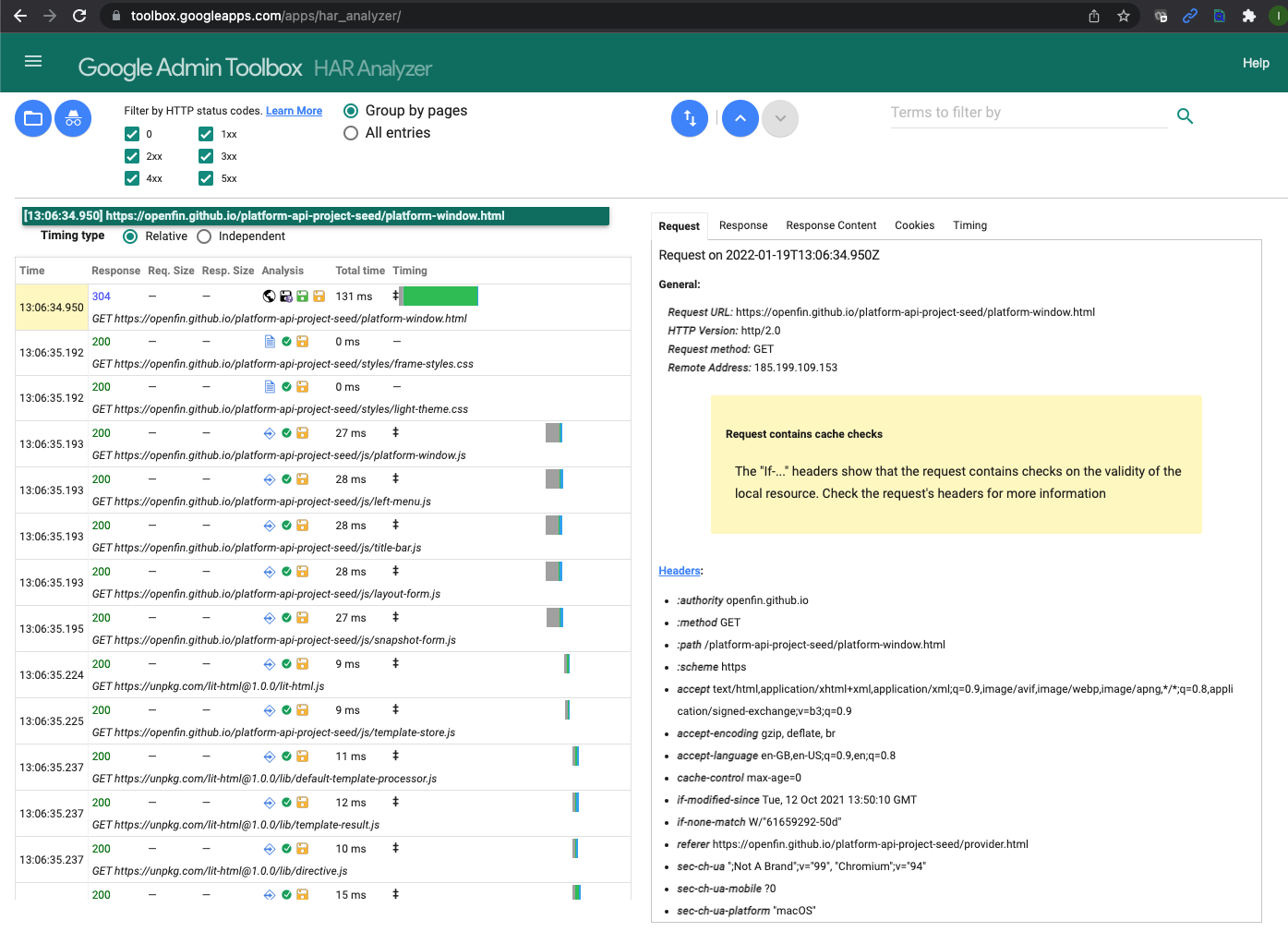Click the Headers link
The width and height of the screenshot is (1288, 944).
coord(680,571)
